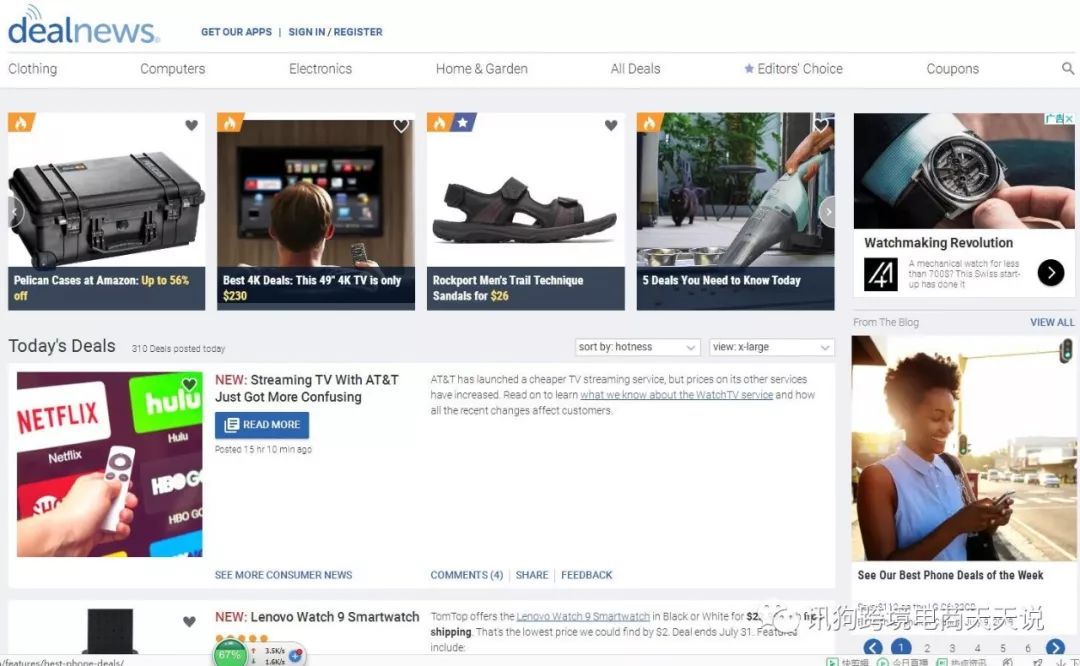Click READ MORE button
The width and height of the screenshot is (1080, 666).
point(262,425)
